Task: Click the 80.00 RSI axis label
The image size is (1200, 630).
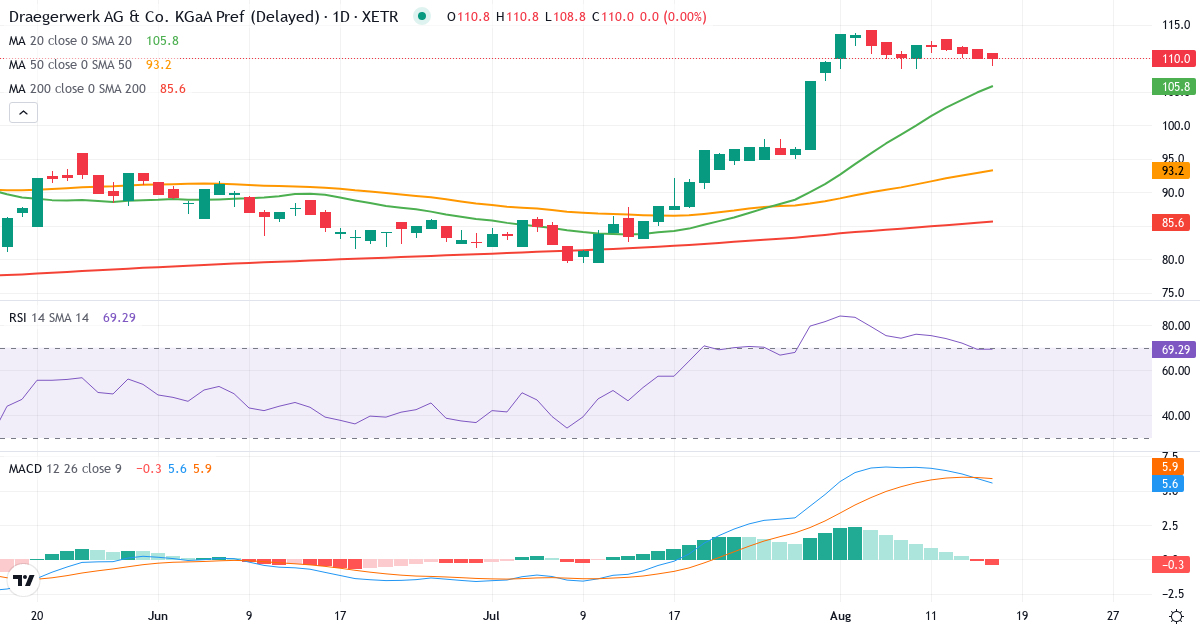Action: click(1174, 326)
